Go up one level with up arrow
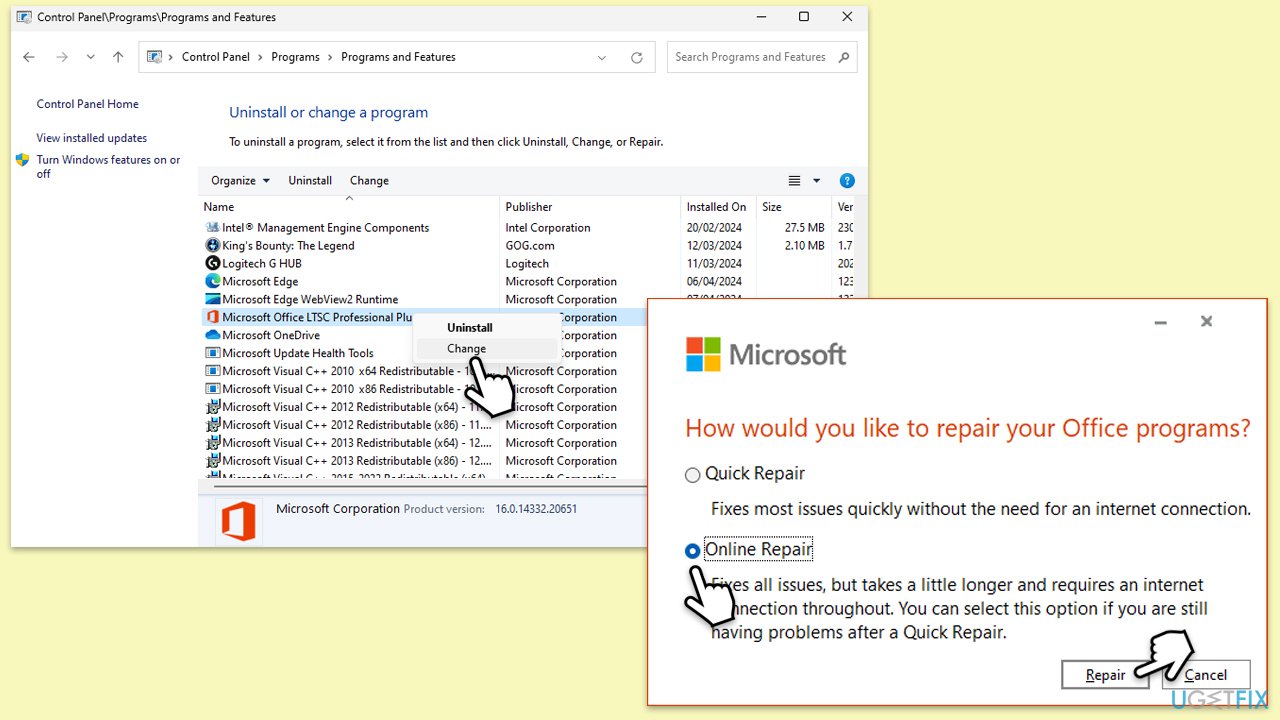 [118, 57]
